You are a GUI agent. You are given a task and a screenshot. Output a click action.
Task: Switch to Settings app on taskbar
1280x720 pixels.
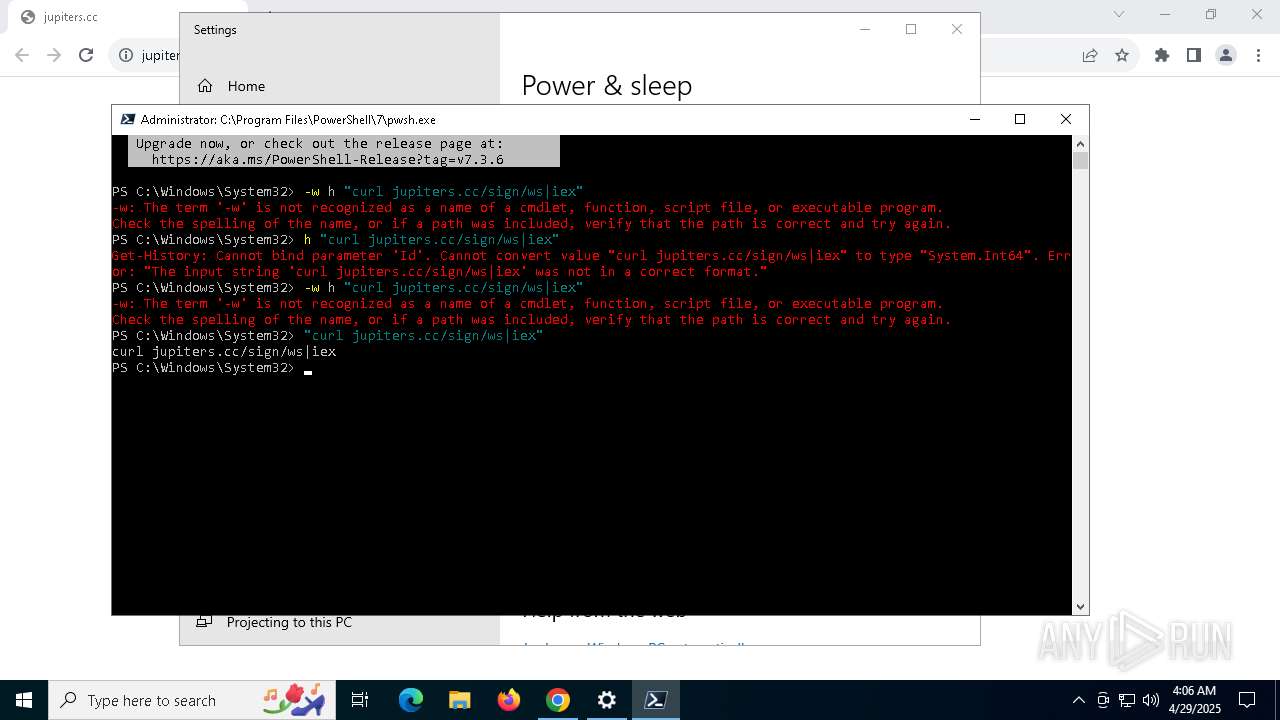[607, 700]
